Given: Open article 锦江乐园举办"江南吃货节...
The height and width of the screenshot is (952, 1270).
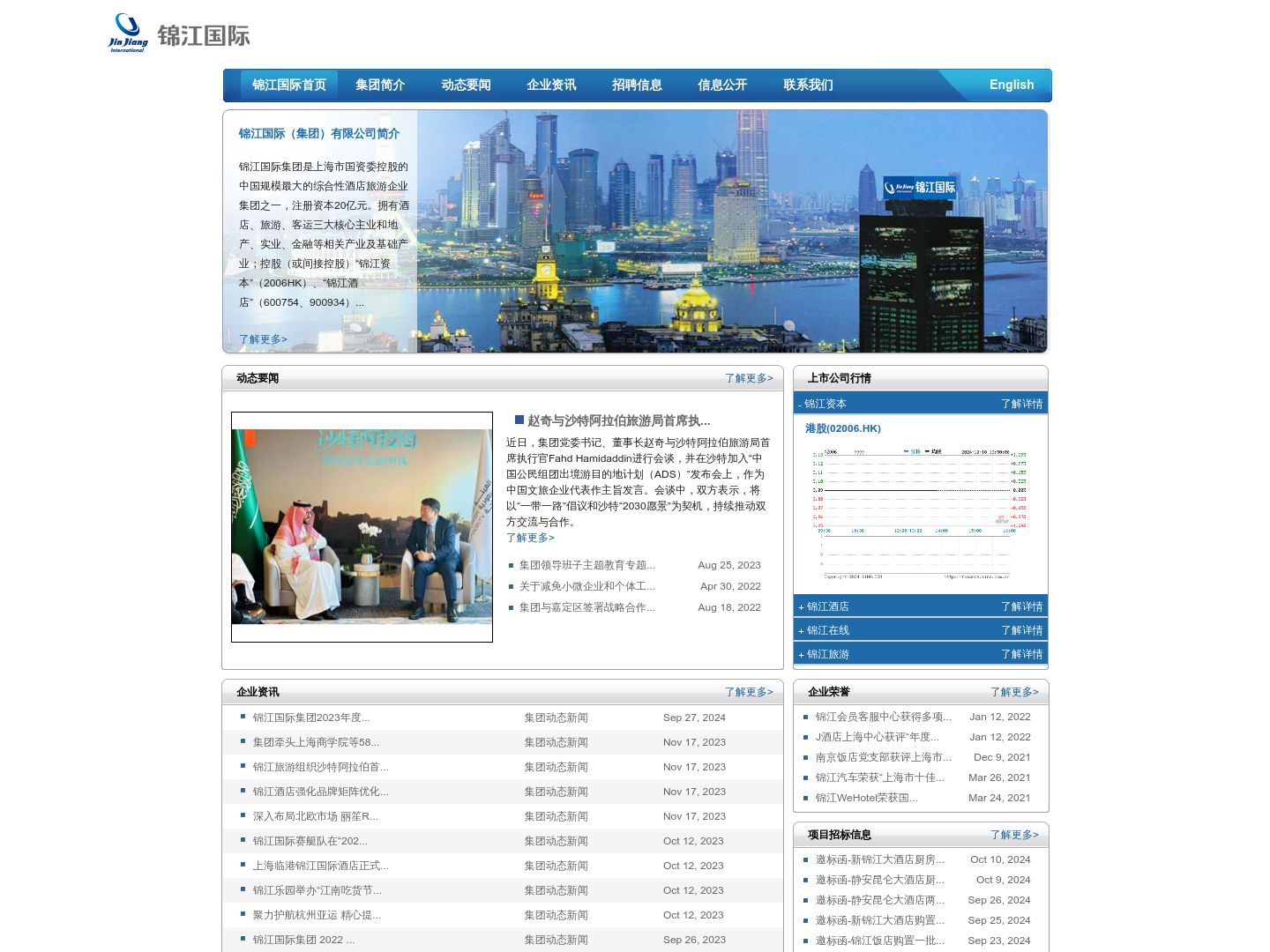Looking at the screenshot, I should [x=317, y=890].
